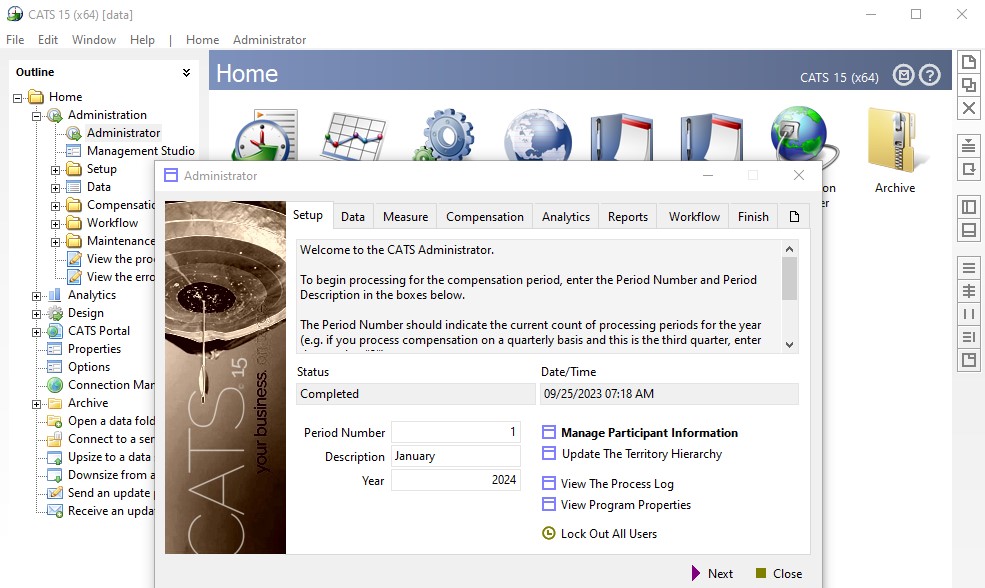Expand the Workflow folder in the Outline tree
Image resolution: width=985 pixels, height=588 pixels.
pos(55,224)
